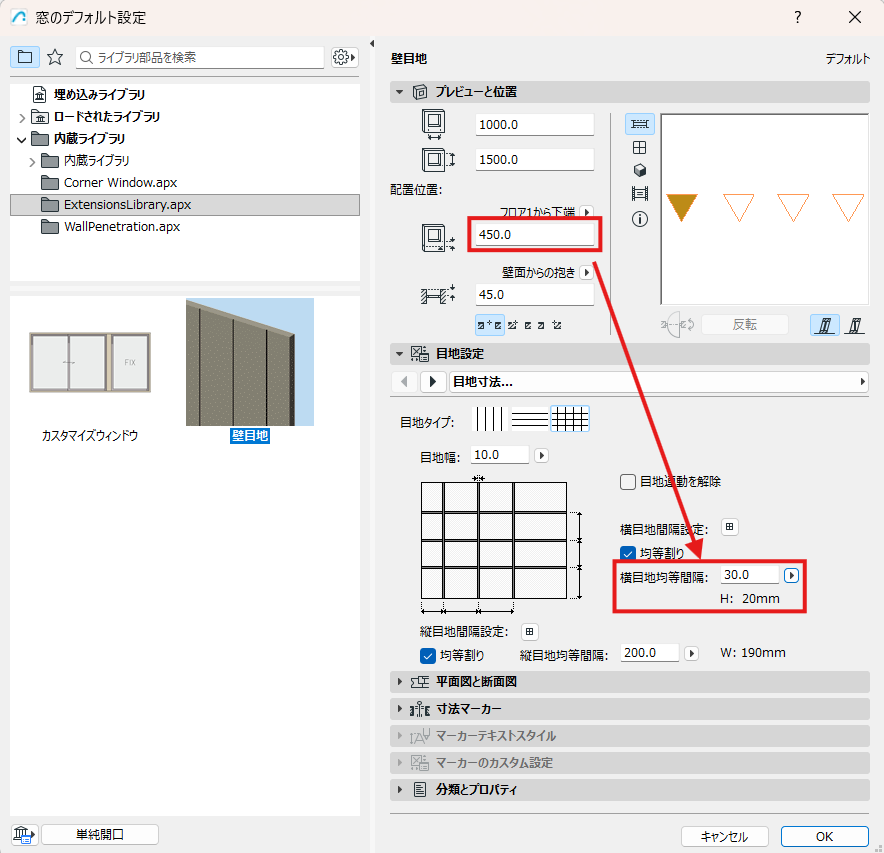Select the カスタマイズウィンドウ thumbnail
Image resolution: width=884 pixels, height=853 pixels.
point(90,363)
